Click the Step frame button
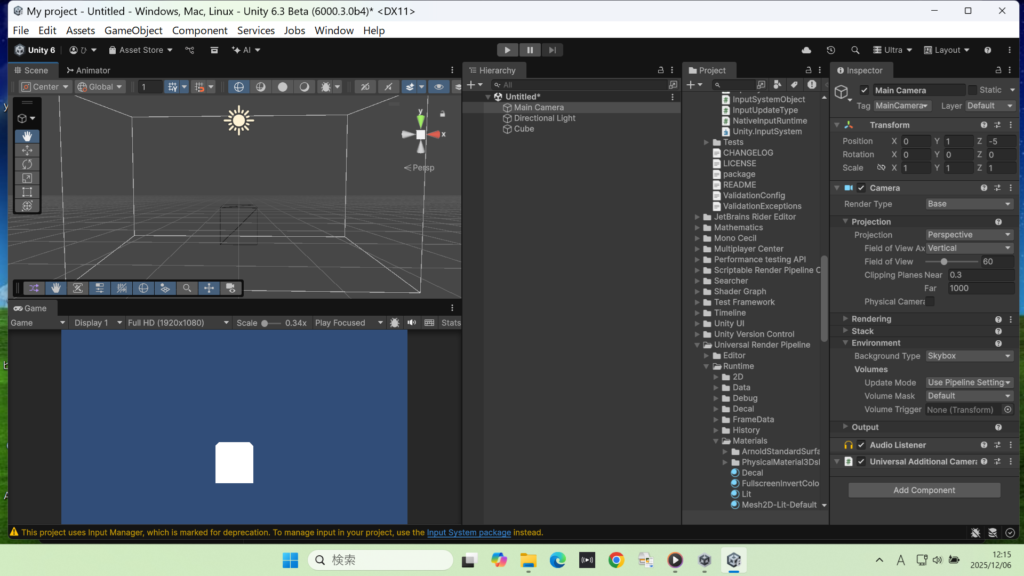 552,50
